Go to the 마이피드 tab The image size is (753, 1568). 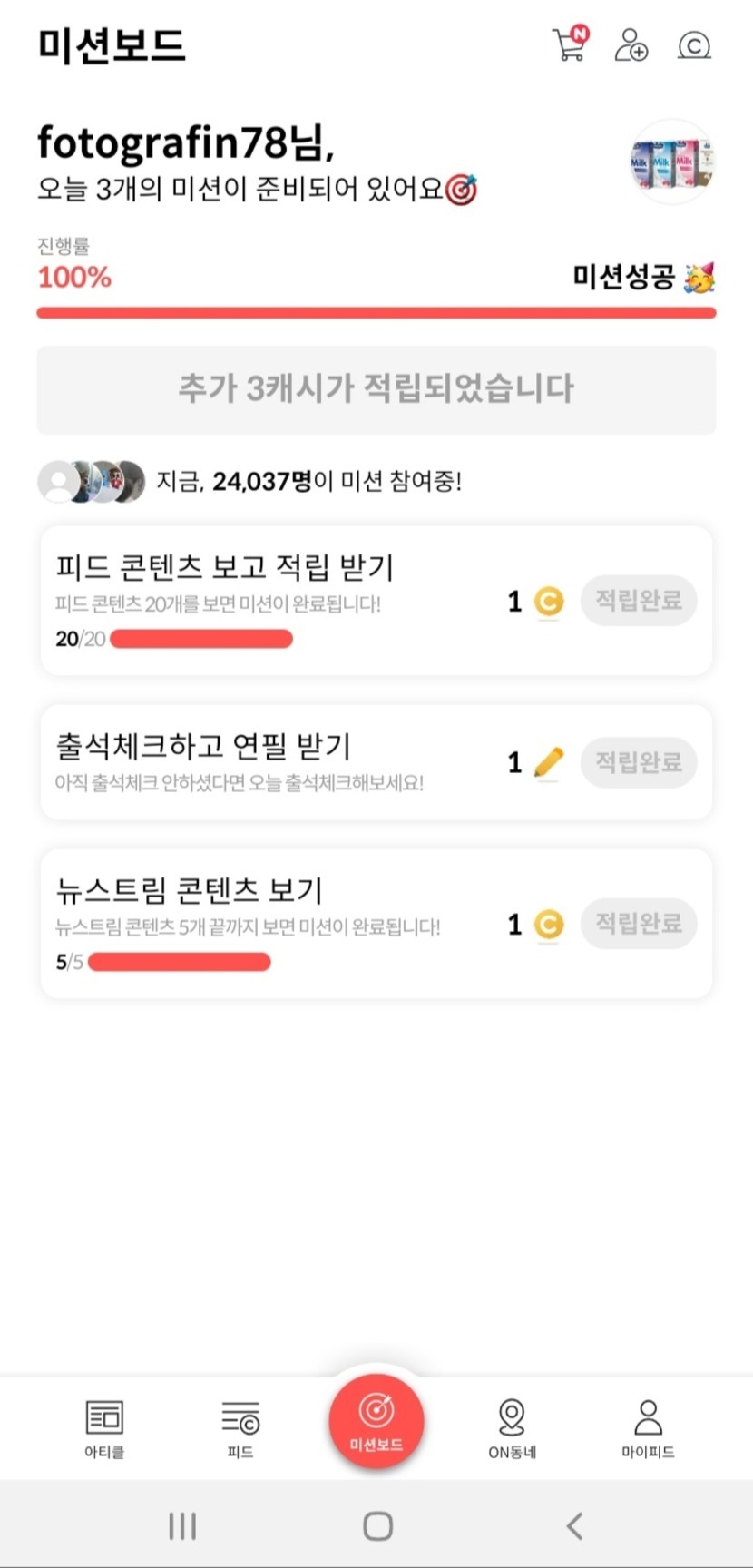click(648, 1428)
